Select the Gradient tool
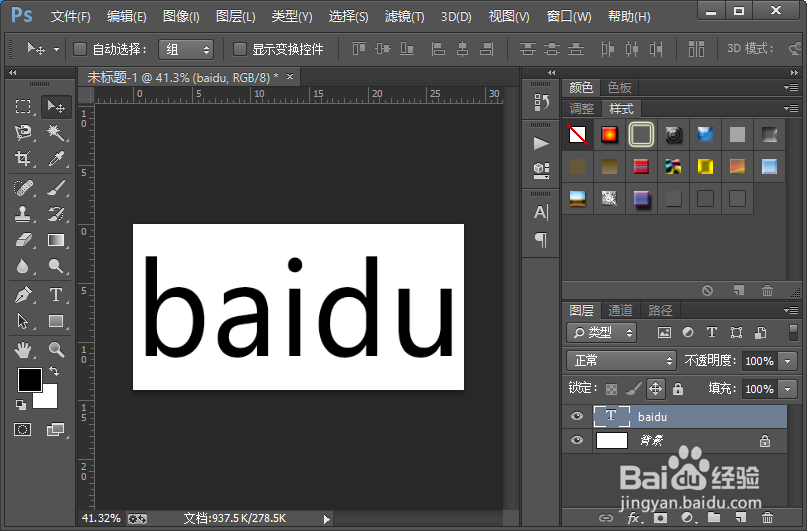This screenshot has height=531, width=807. (56, 240)
